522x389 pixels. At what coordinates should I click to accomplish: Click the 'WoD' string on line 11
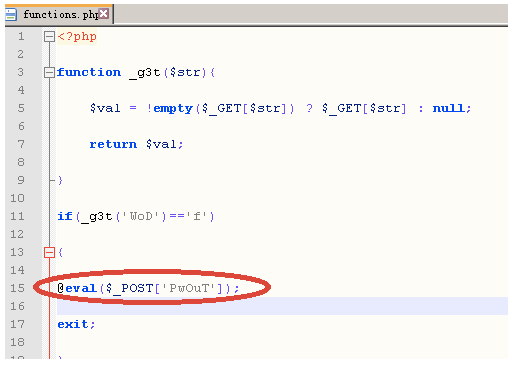tap(141, 216)
